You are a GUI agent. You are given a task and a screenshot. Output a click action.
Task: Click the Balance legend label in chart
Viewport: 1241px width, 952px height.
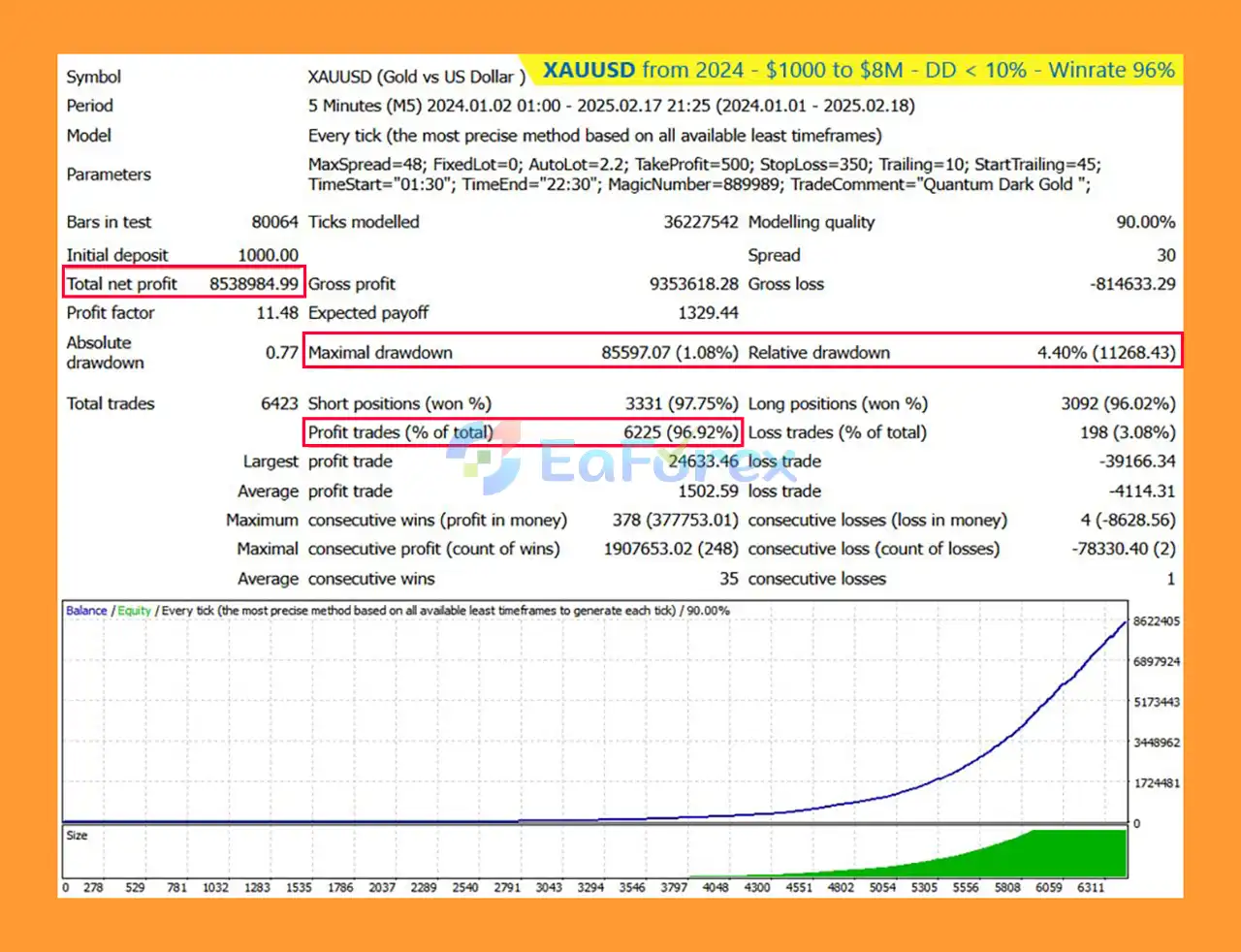86,611
